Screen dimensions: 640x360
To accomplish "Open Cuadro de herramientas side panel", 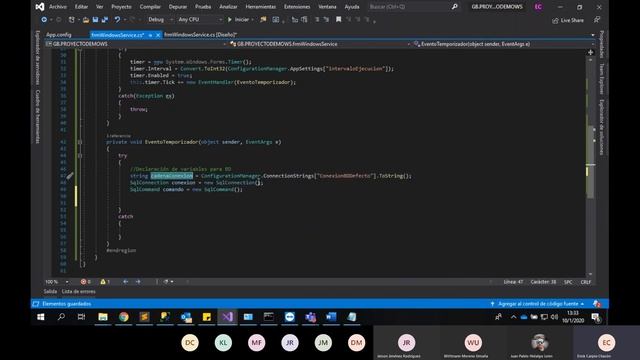I will pyautogui.click(x=37, y=117).
